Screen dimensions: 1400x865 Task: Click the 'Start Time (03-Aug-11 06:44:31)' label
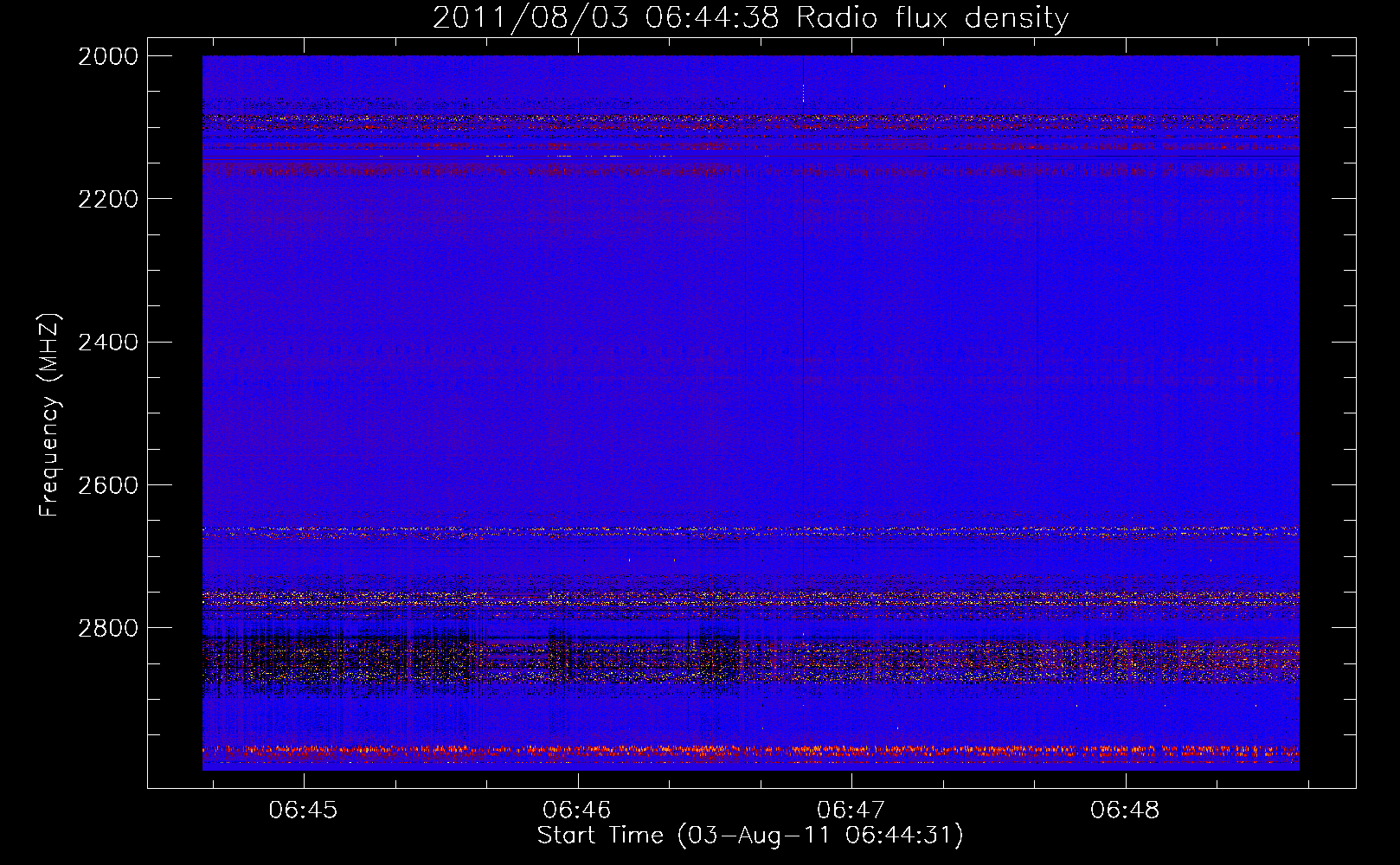tap(750, 836)
